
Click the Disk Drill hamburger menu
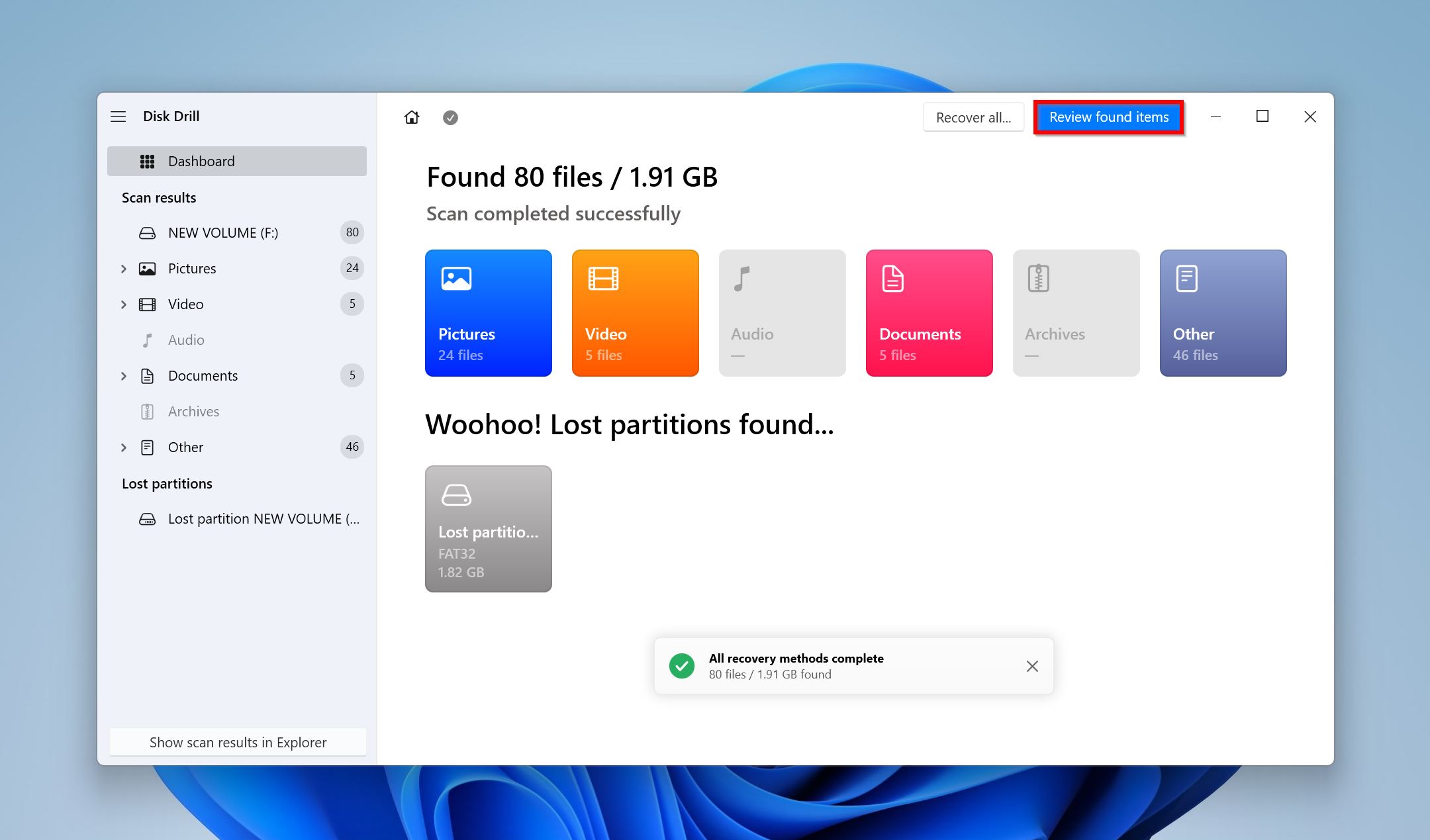[x=118, y=115]
